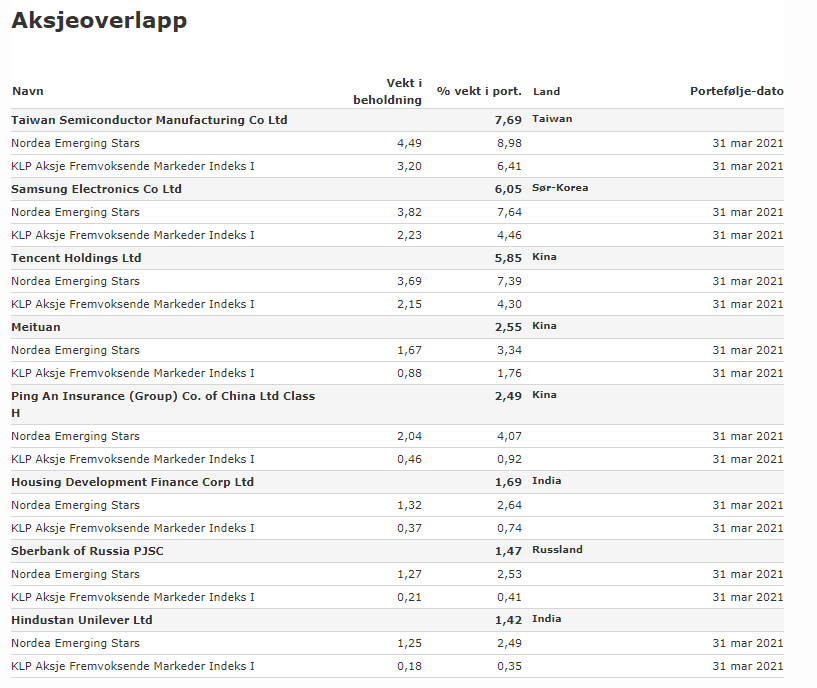Click the 7,39 portfolio weight value
817x688 pixels.
509,281
